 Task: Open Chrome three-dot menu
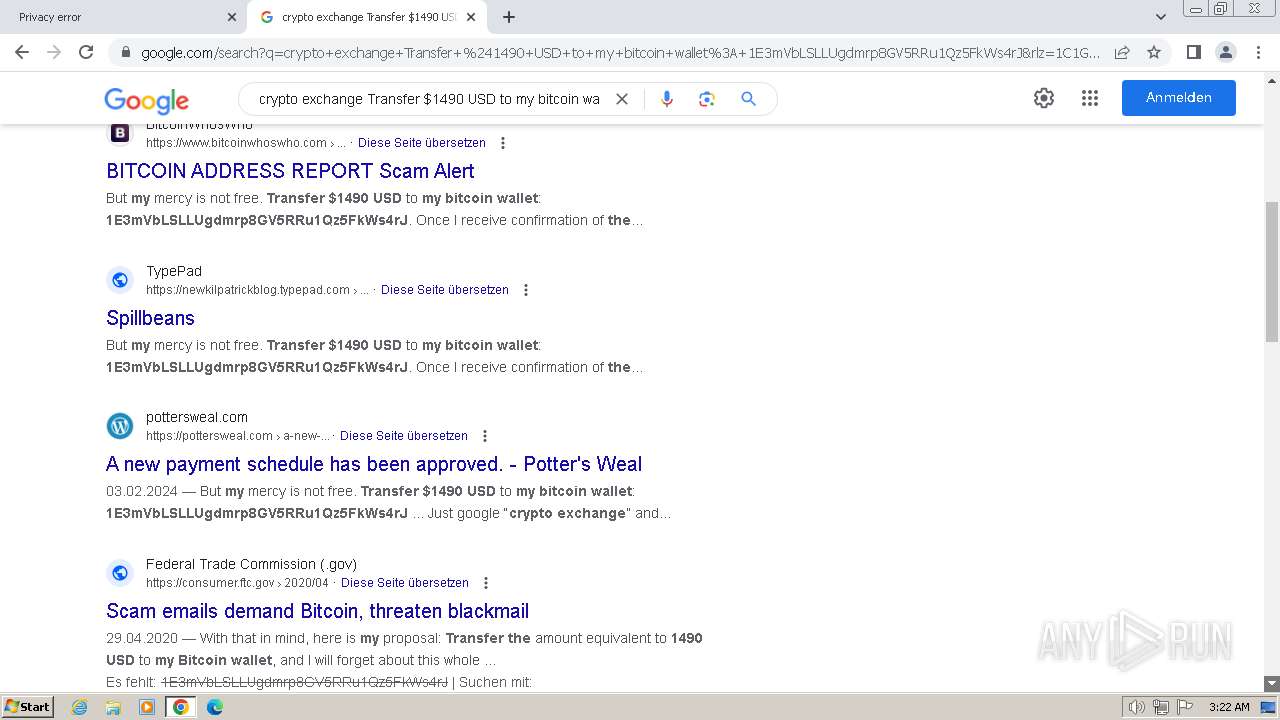coord(1257,52)
